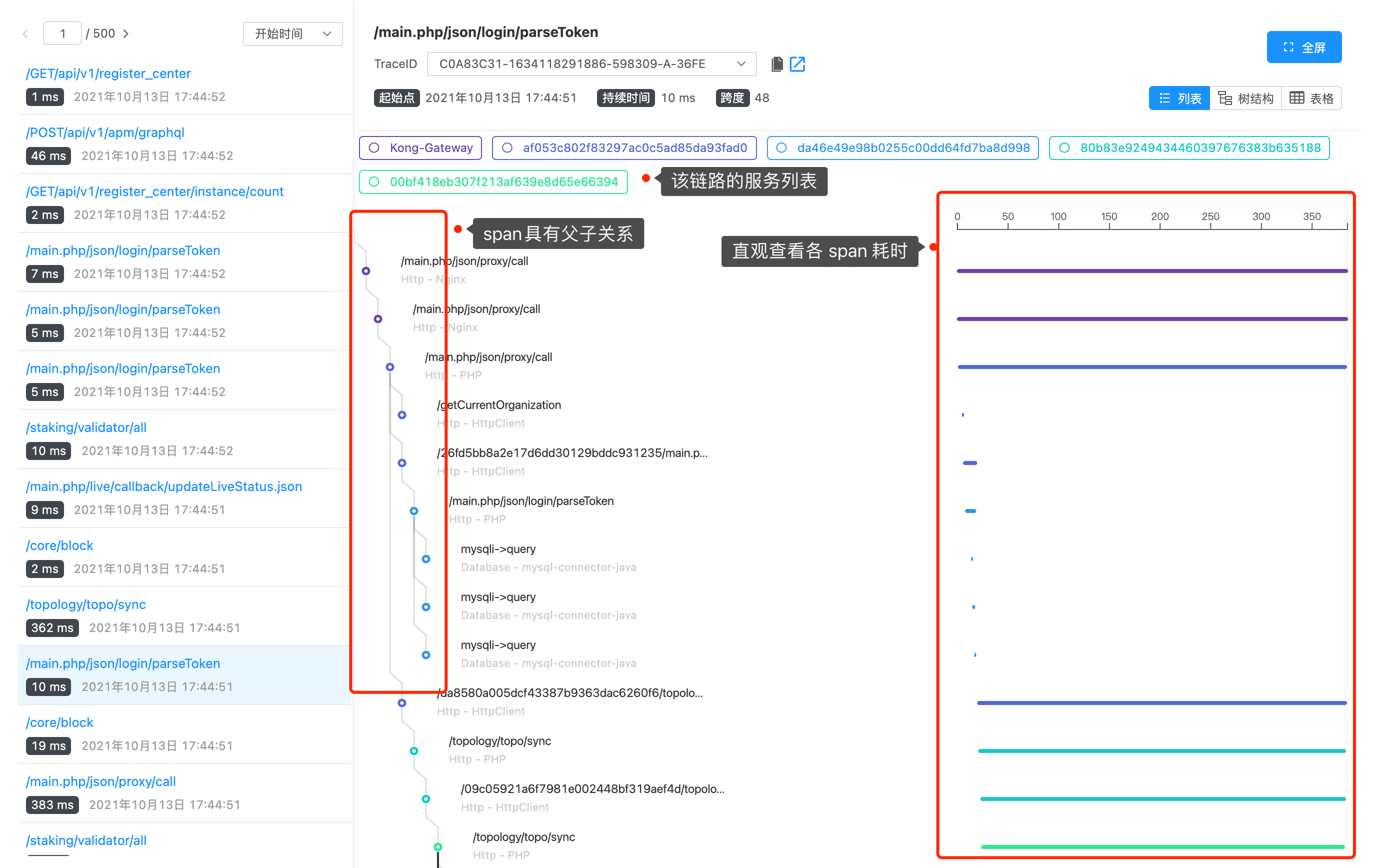Click the first Nginx span duration bar
Viewport: 1381px width, 868px height.
pos(1152,271)
